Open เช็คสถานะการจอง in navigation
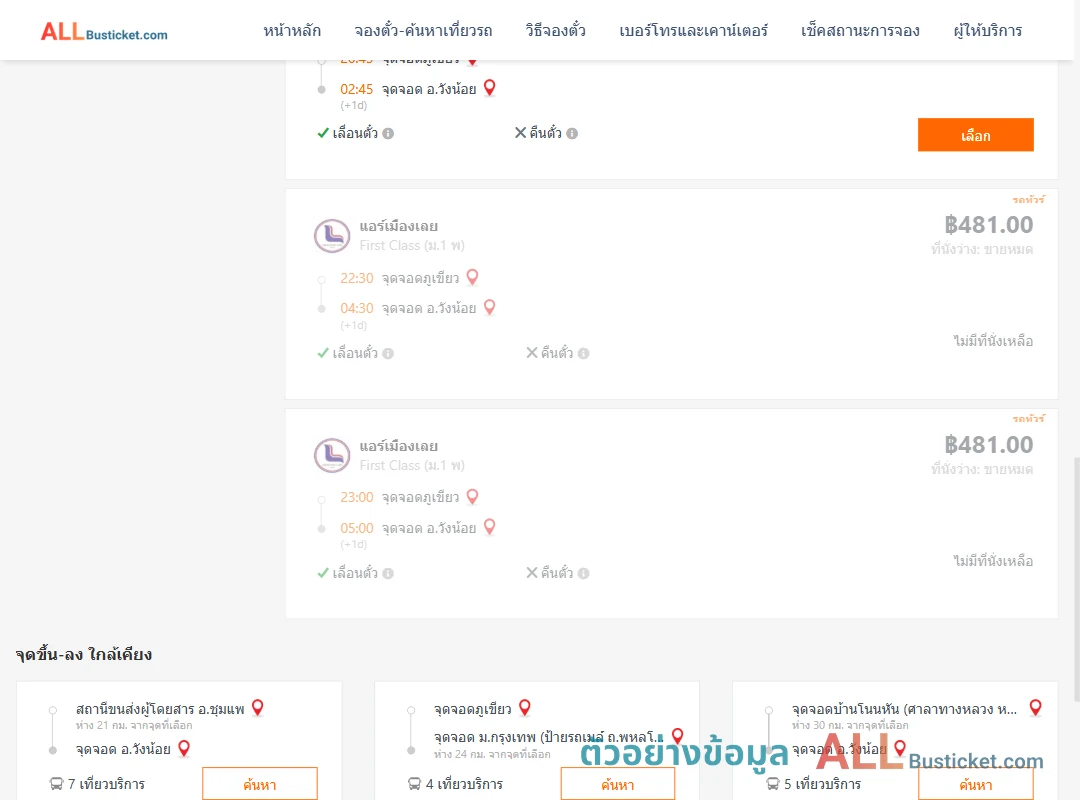Image resolution: width=1080 pixels, height=800 pixels. [x=860, y=31]
